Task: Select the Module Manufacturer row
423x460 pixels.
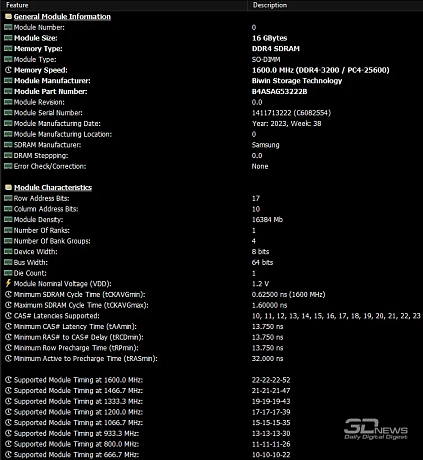Action: 211,81
